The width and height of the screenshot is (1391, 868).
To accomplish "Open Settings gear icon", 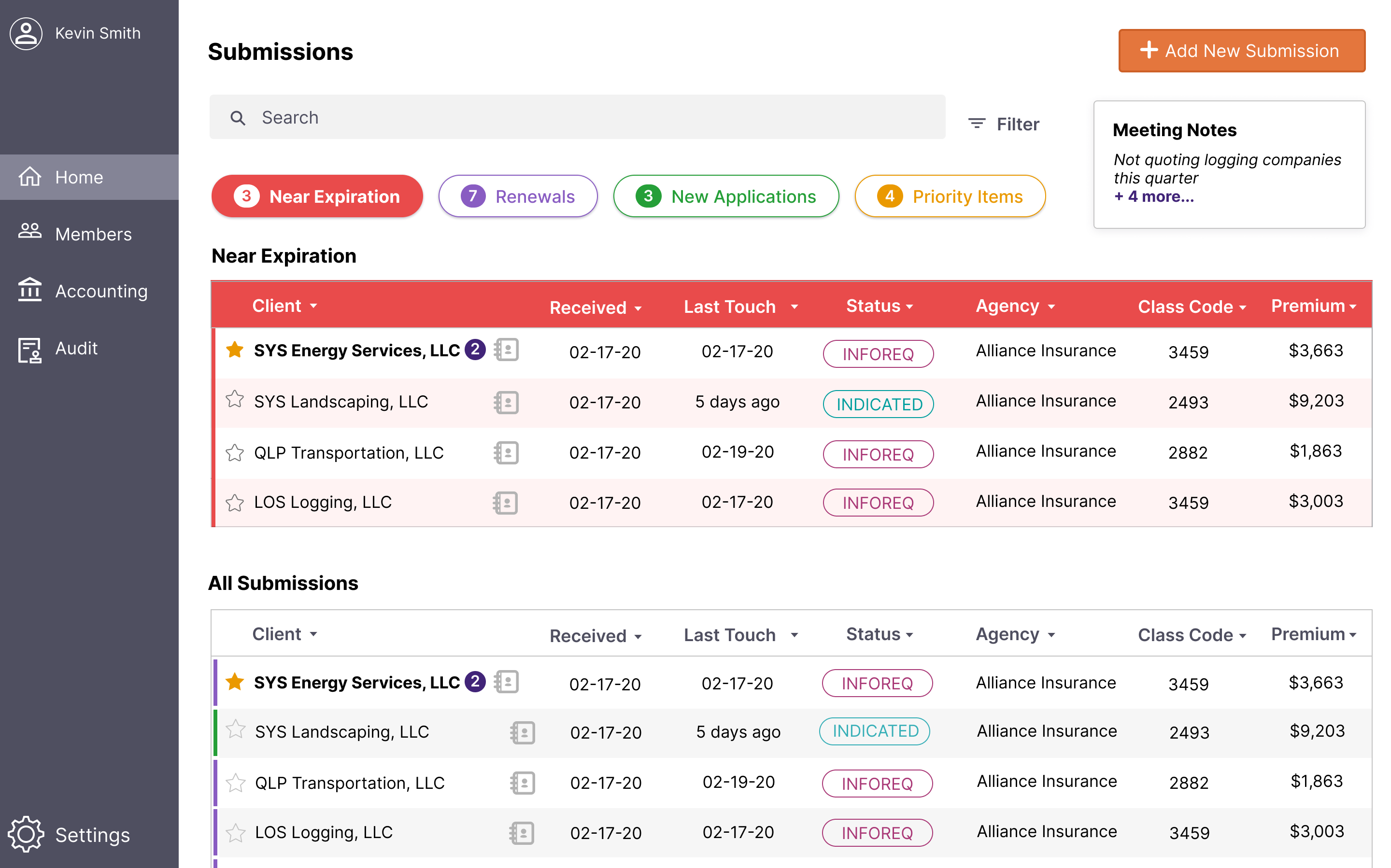I will tap(26, 834).
